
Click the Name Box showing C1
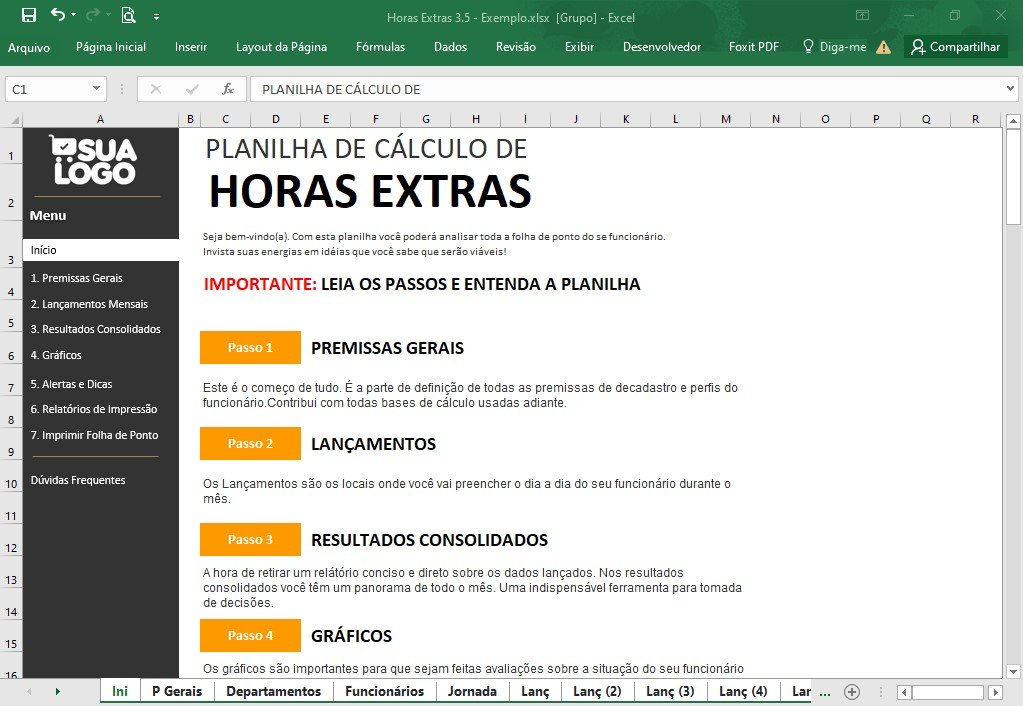pyautogui.click(x=47, y=89)
